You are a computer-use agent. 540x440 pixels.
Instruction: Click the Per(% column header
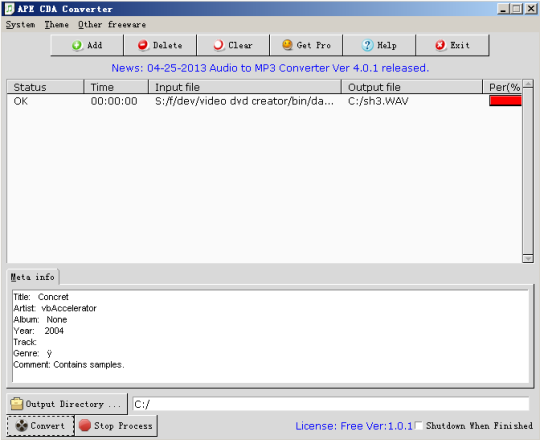[x=502, y=87]
